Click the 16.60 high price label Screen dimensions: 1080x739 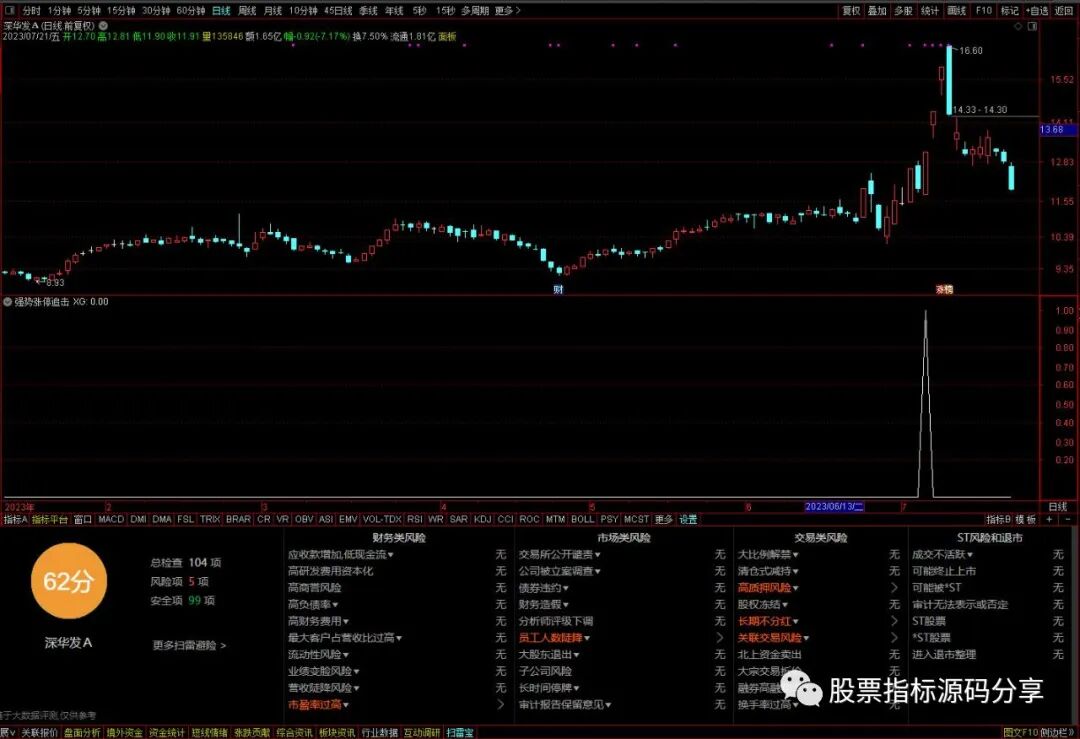point(971,50)
